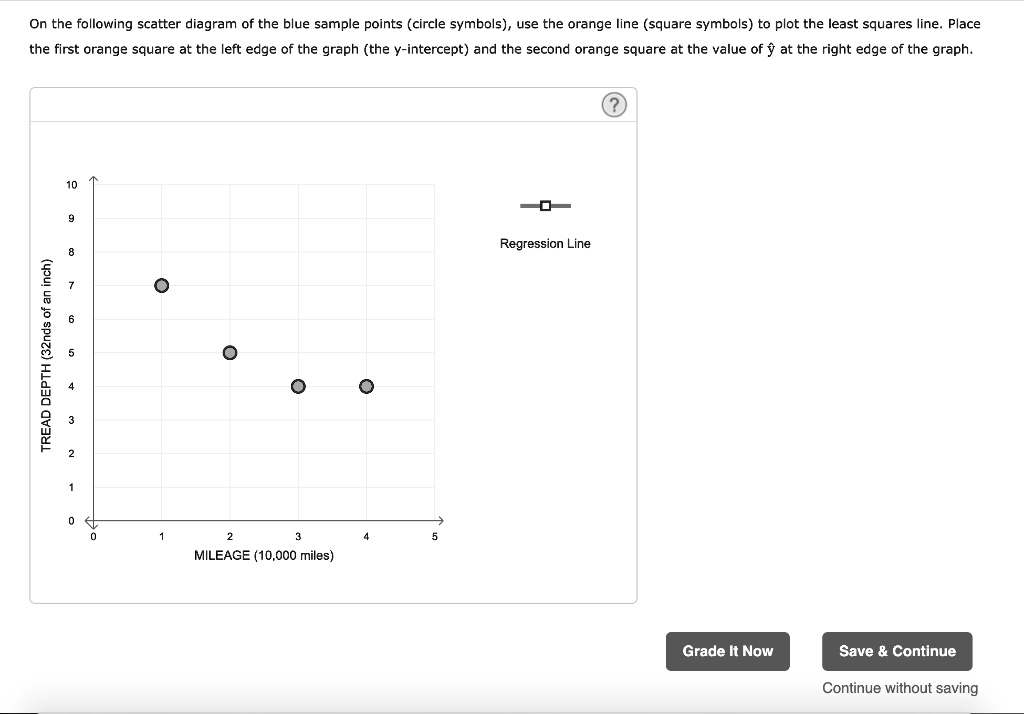Click the data point at mileage 4

[366, 386]
